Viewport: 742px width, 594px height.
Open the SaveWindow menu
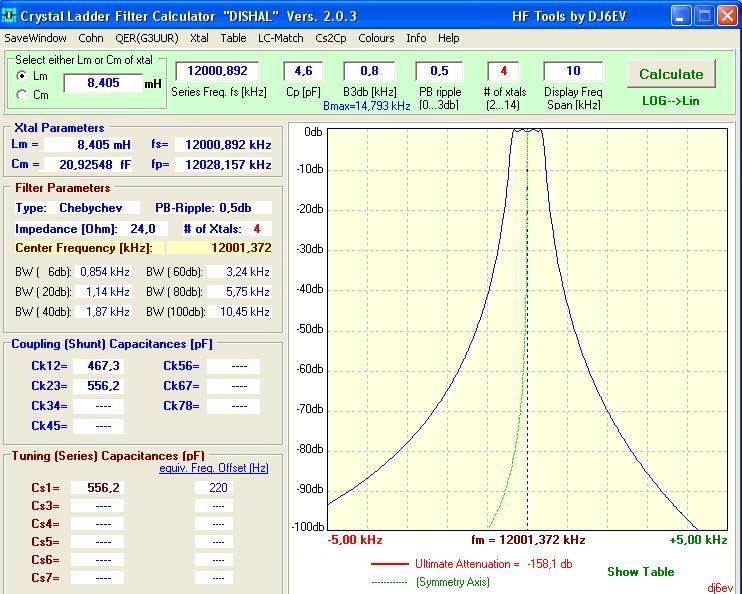(36, 38)
